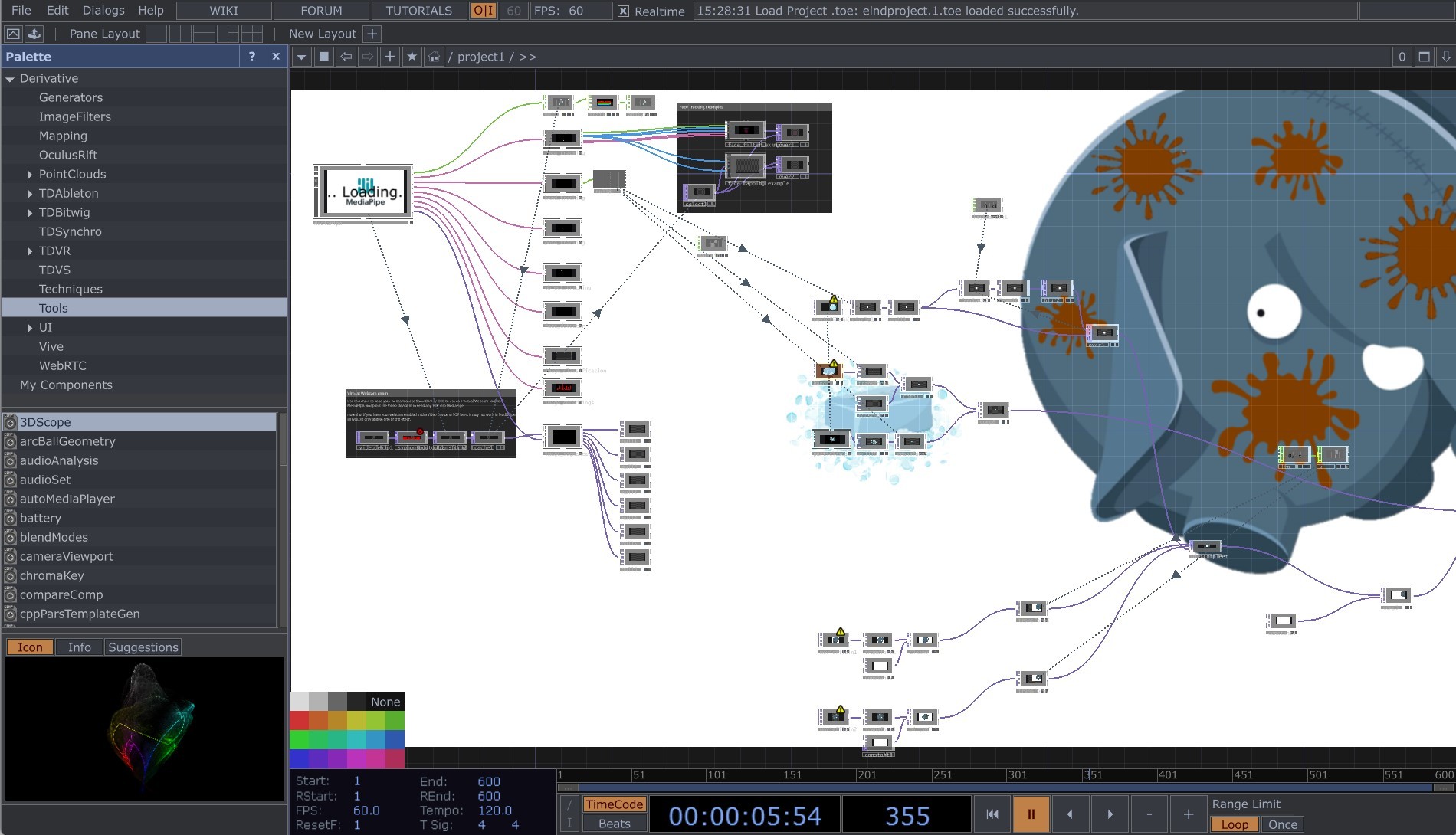Viewport: 1456px width, 835px height.
Task: Click the plus playback speed button
Action: coord(1188,814)
